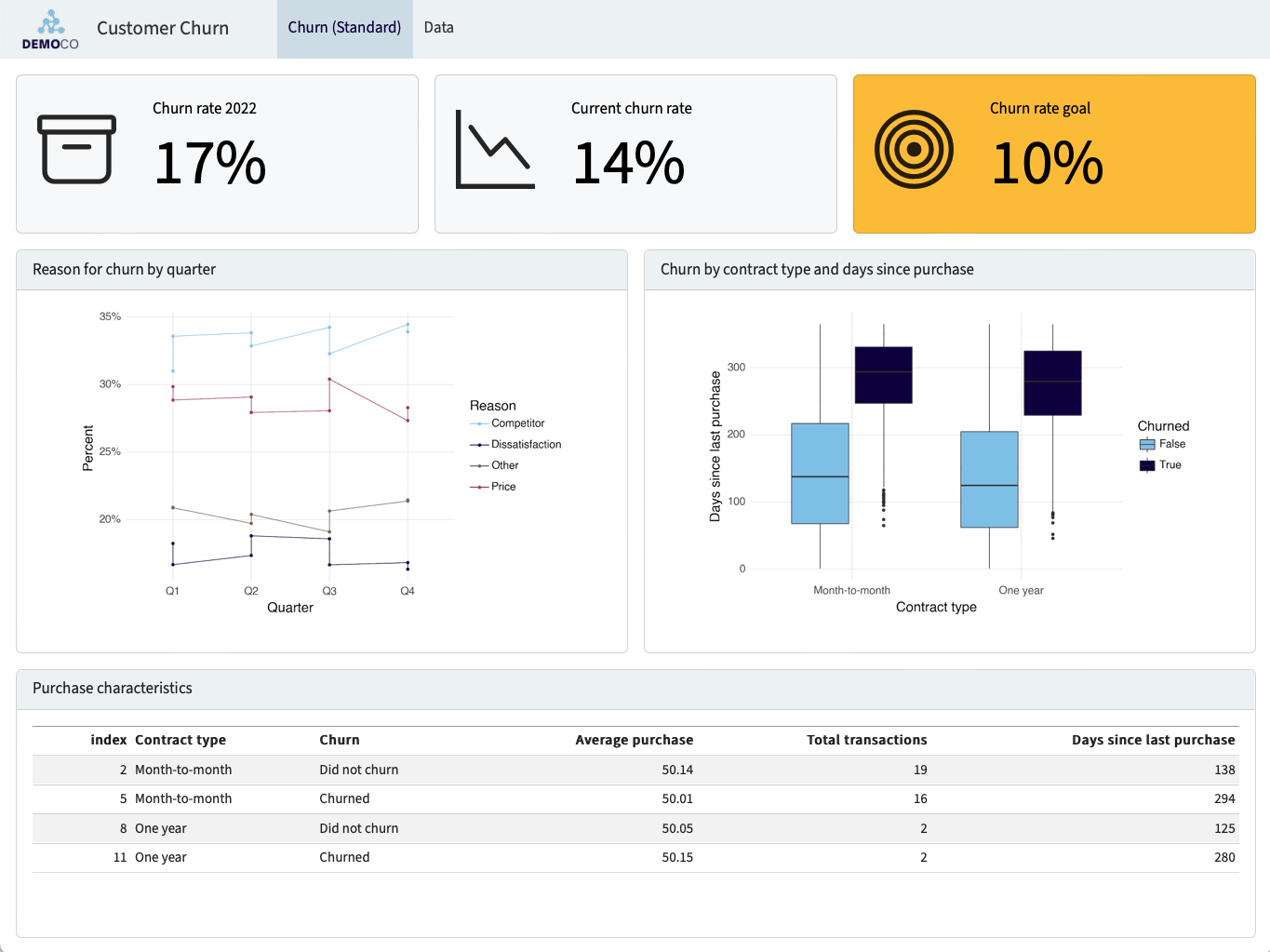Toggle Other series in Reason legend

tap(504, 465)
